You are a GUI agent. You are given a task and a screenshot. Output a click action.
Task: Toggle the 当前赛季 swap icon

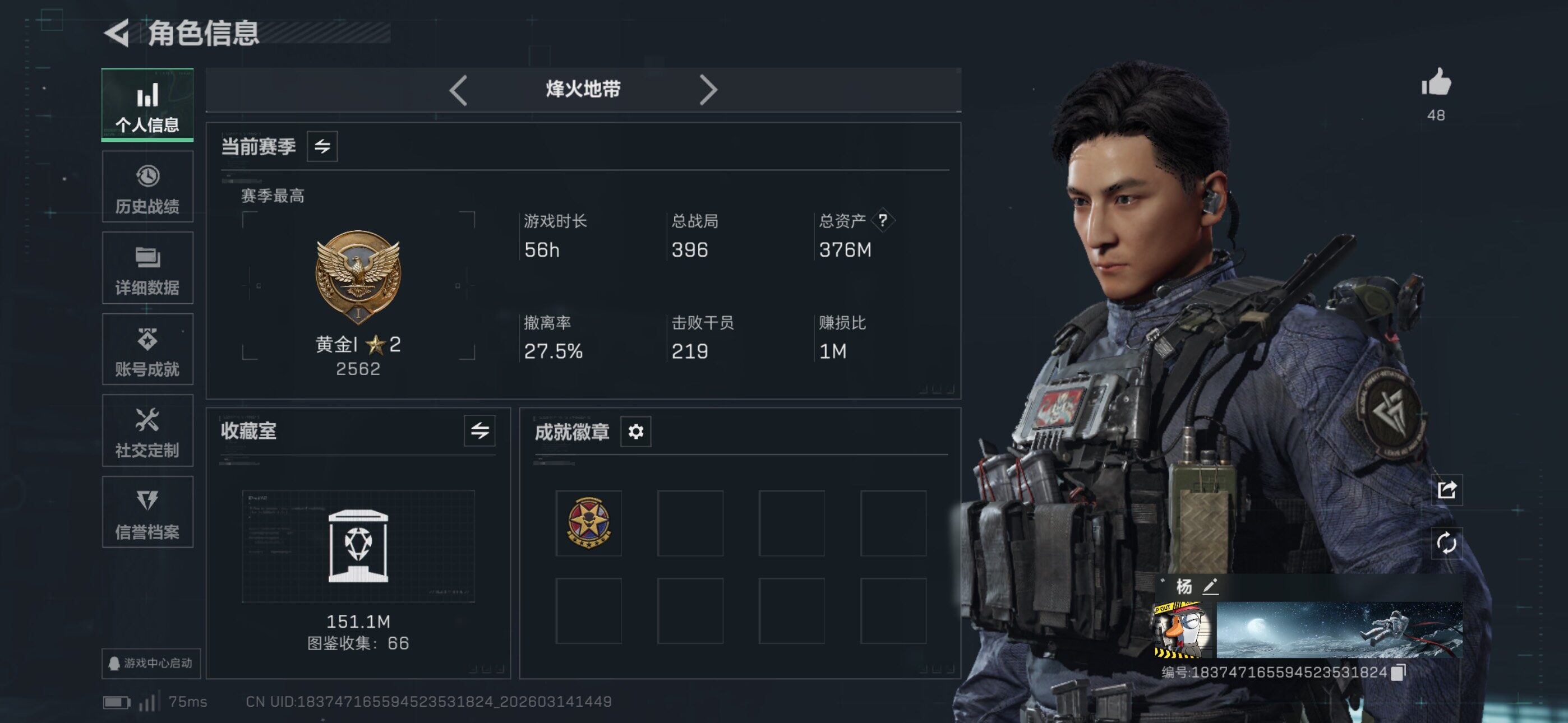[322, 146]
